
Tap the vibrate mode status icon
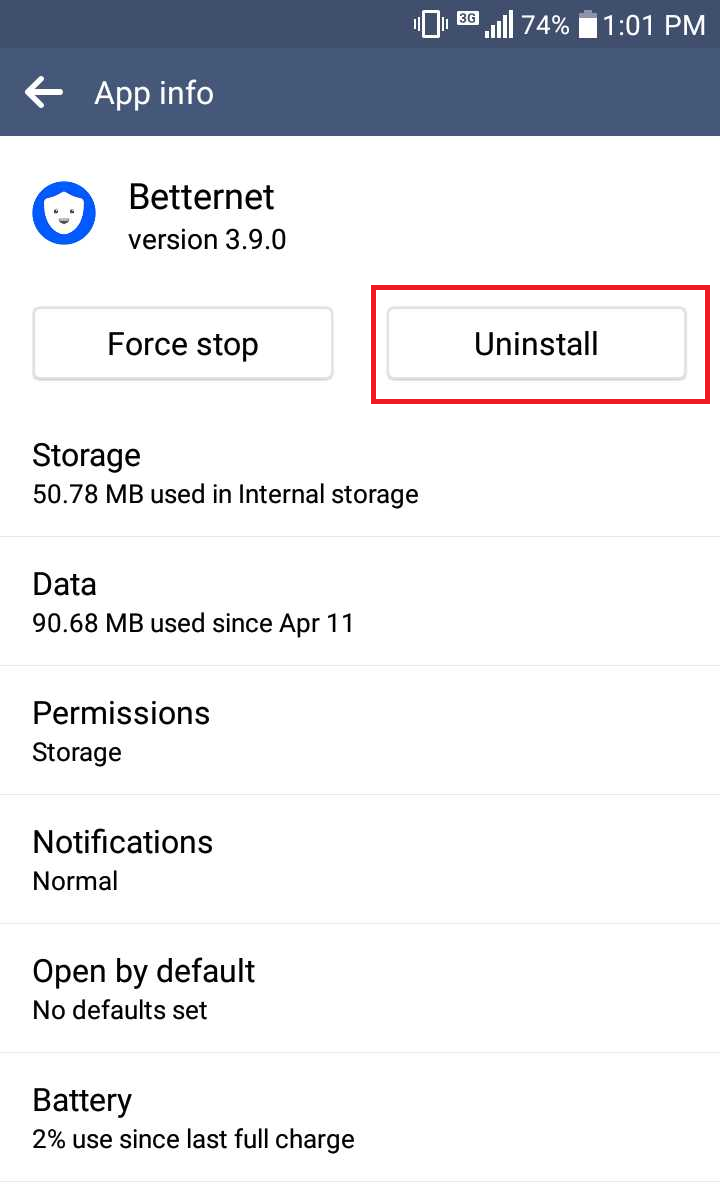(430, 25)
